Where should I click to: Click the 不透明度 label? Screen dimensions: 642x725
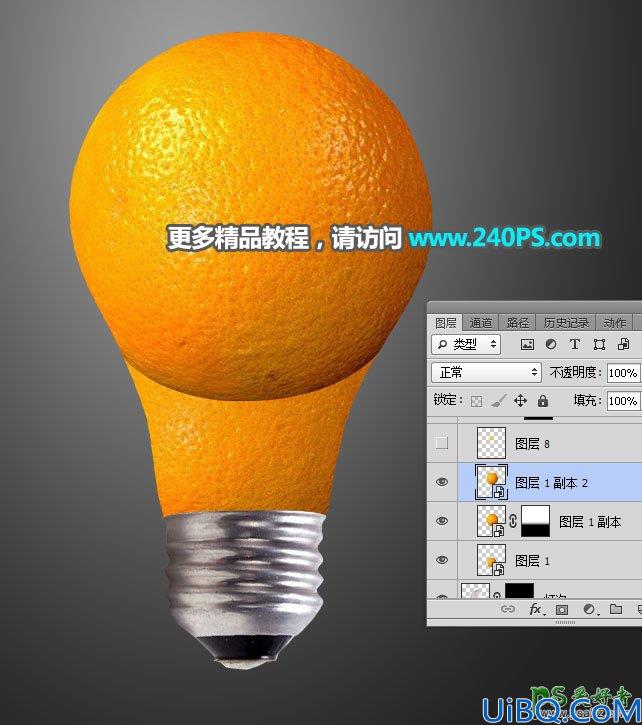click(x=573, y=372)
